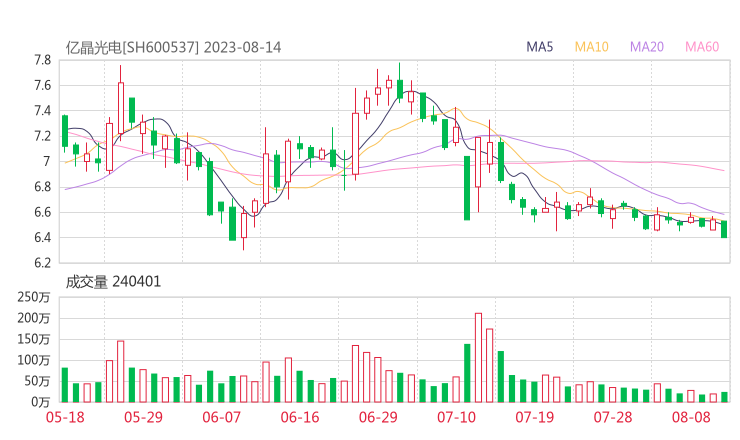Click the tallest red volume bar above 200万
The image size is (740, 440).
(478, 357)
